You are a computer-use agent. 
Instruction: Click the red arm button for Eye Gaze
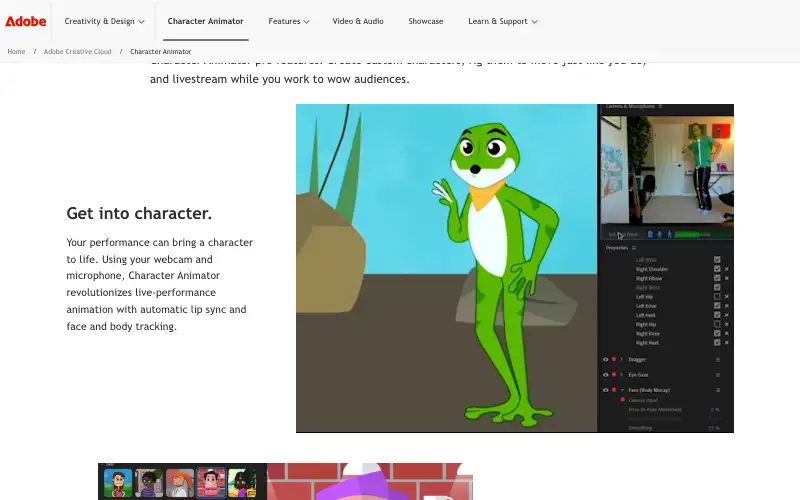point(614,374)
